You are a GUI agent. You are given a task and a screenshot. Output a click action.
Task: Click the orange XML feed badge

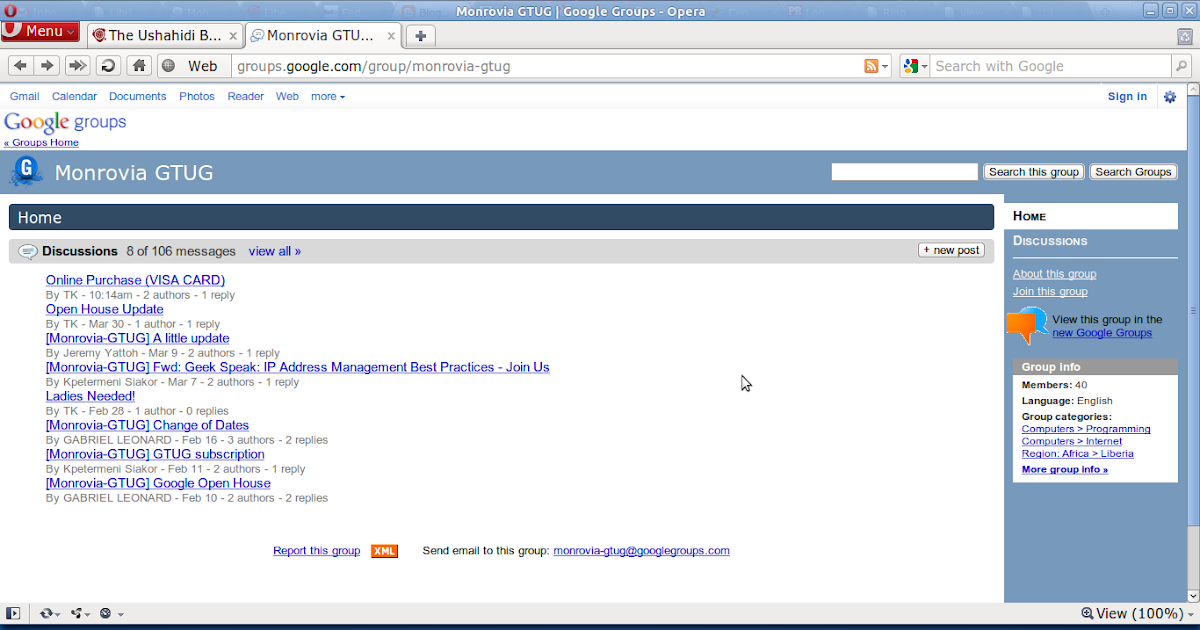(x=384, y=551)
